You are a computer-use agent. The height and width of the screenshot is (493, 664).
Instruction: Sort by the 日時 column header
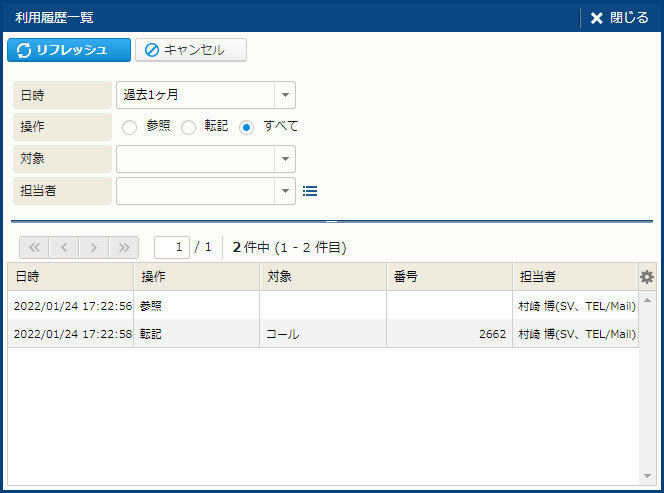point(70,277)
